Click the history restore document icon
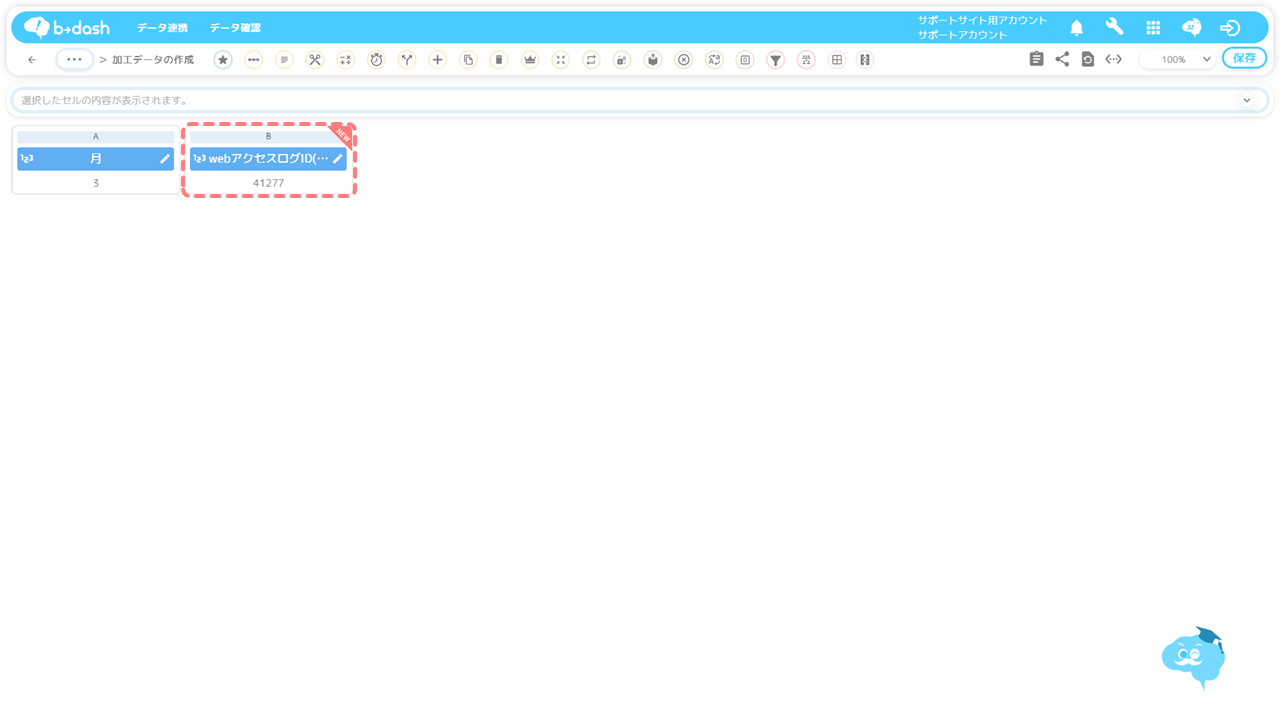The image size is (1280, 720). [x=1088, y=60]
